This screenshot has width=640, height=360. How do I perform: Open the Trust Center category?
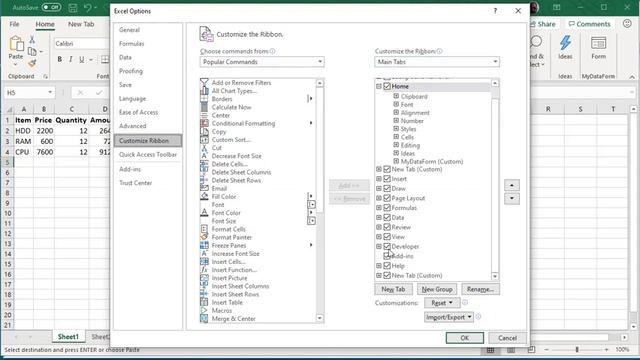coord(136,183)
